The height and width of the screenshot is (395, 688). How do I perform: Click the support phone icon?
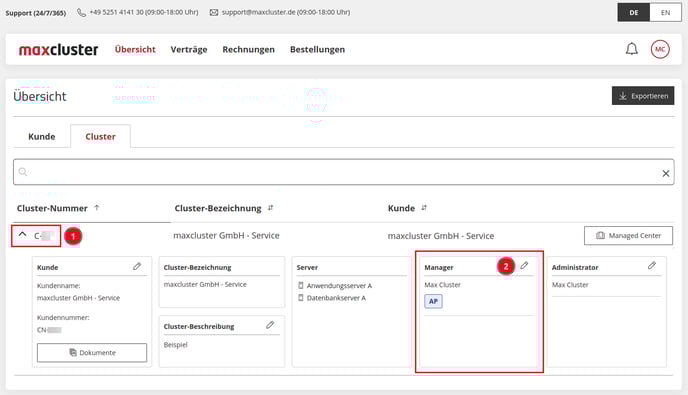[81, 13]
